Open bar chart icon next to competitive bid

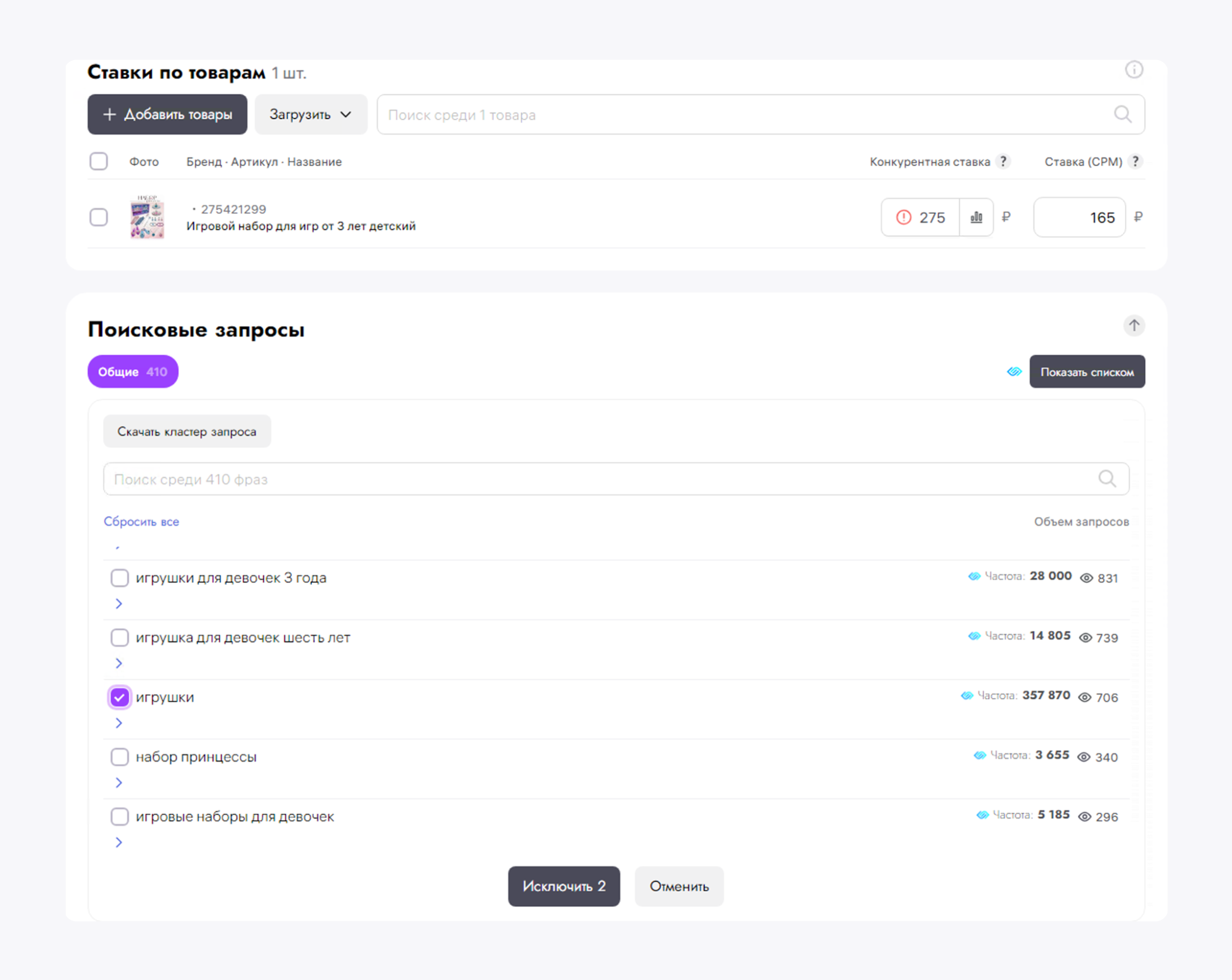click(976, 217)
